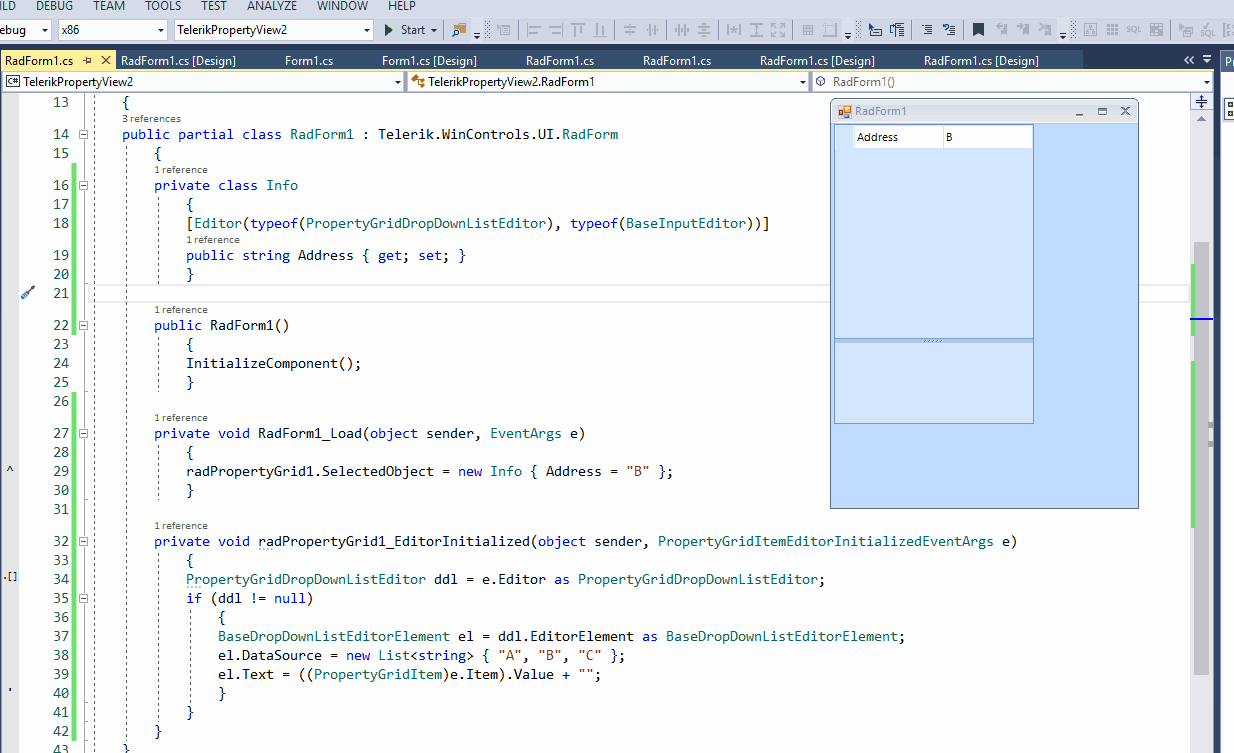Click the Address property cell in RadForm1 window
Screen dimensions: 1234x753
click(x=899, y=137)
